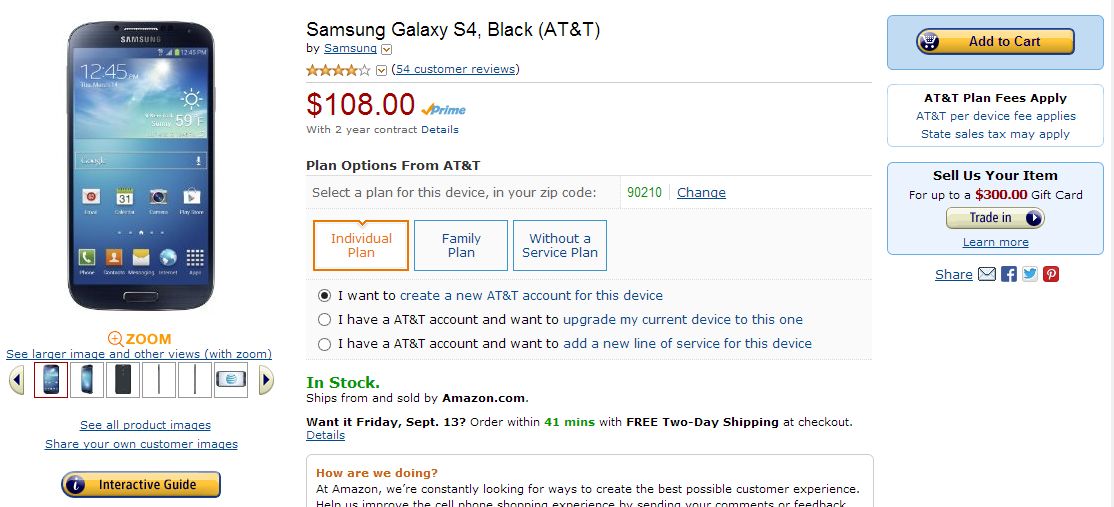
Task: Share product via the email envelope icon
Action: click(x=987, y=274)
